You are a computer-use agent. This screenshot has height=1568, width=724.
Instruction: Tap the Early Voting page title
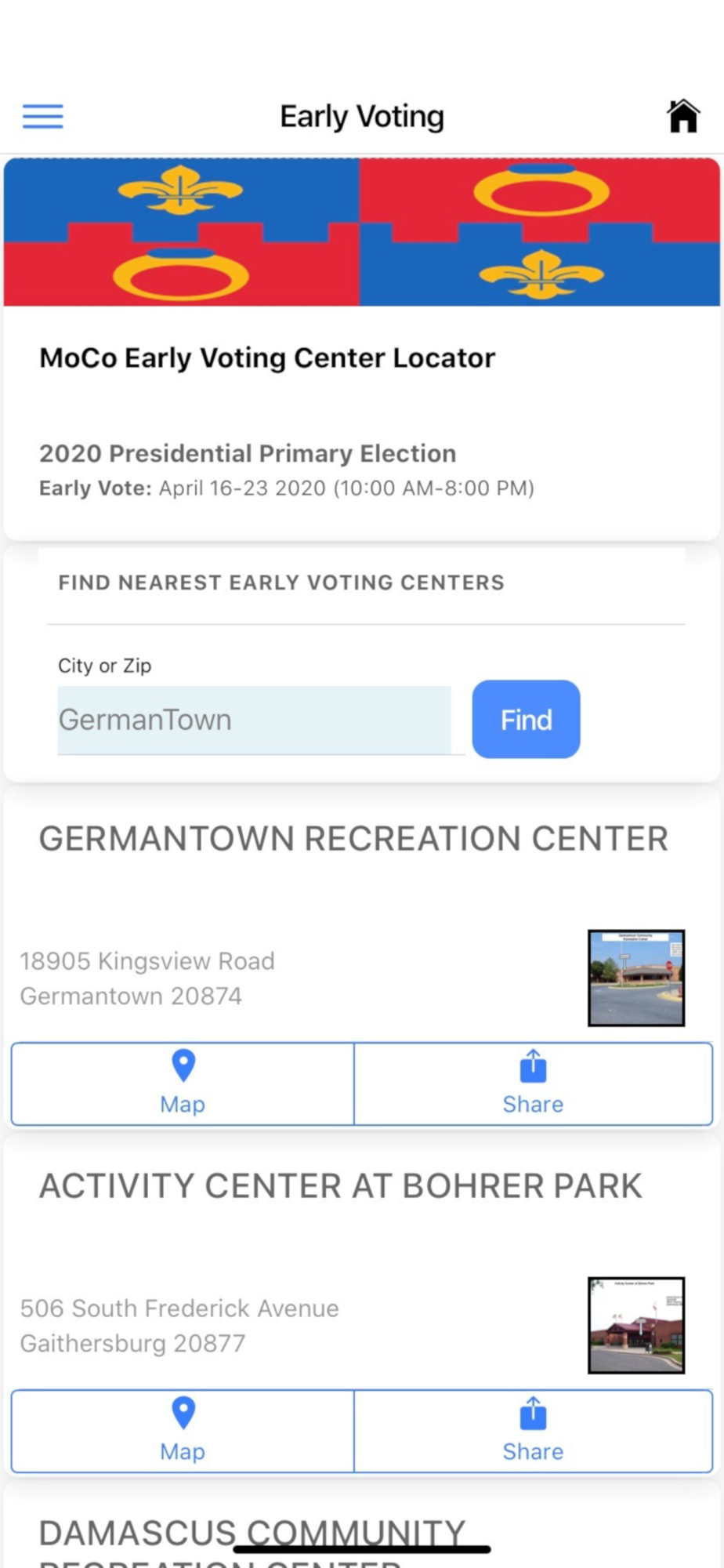pyautogui.click(x=362, y=116)
